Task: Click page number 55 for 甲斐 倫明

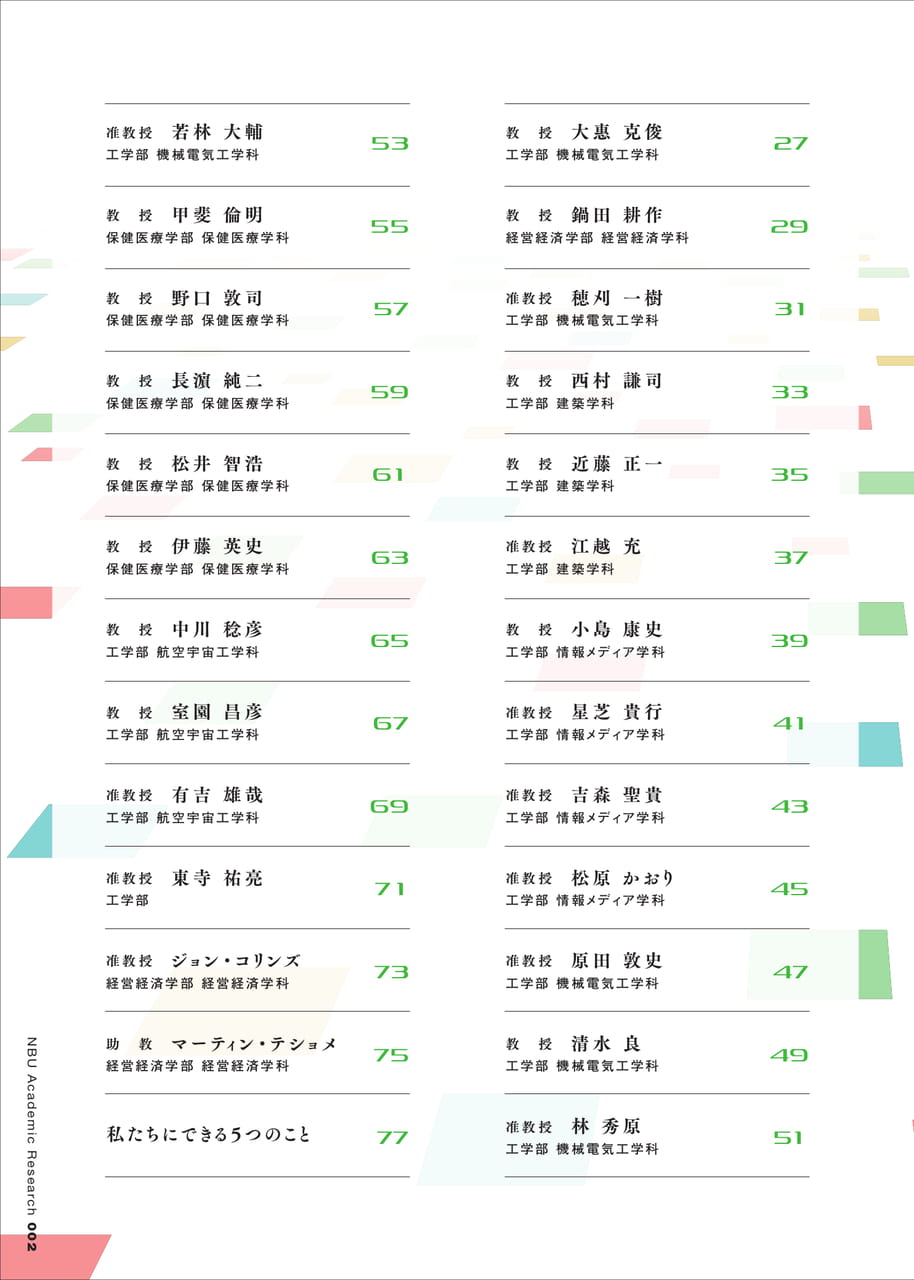Action: coord(390,227)
